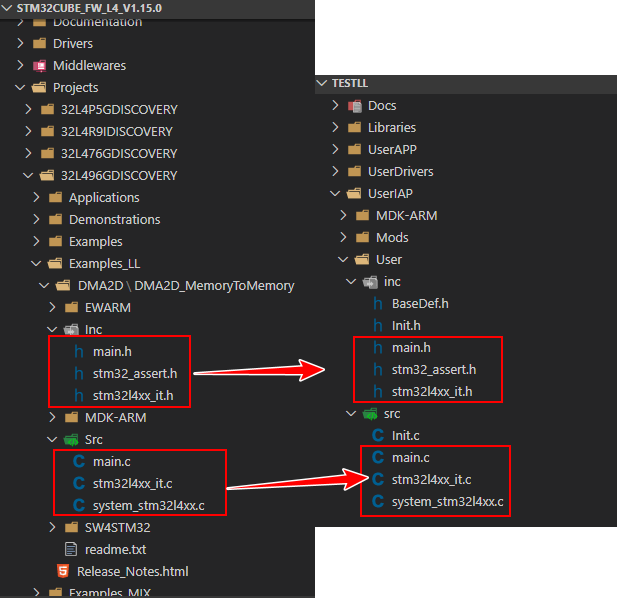
Task: Expand the Demonstrations folder chevron
Action: (x=37, y=220)
